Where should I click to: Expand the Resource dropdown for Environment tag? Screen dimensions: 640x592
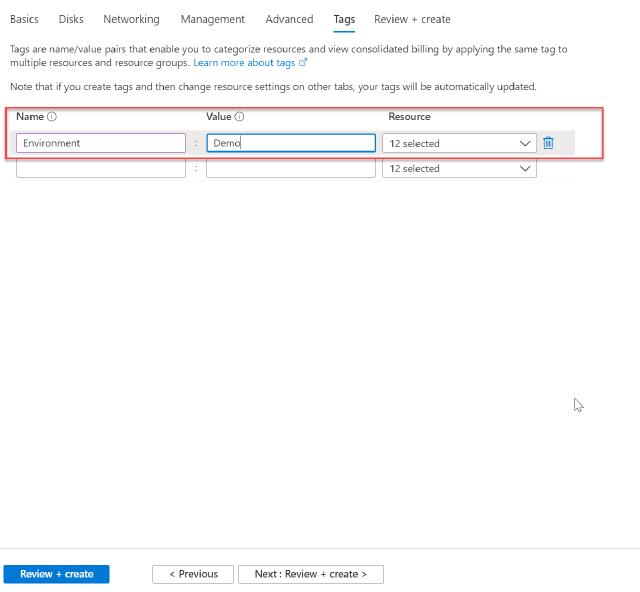click(459, 143)
